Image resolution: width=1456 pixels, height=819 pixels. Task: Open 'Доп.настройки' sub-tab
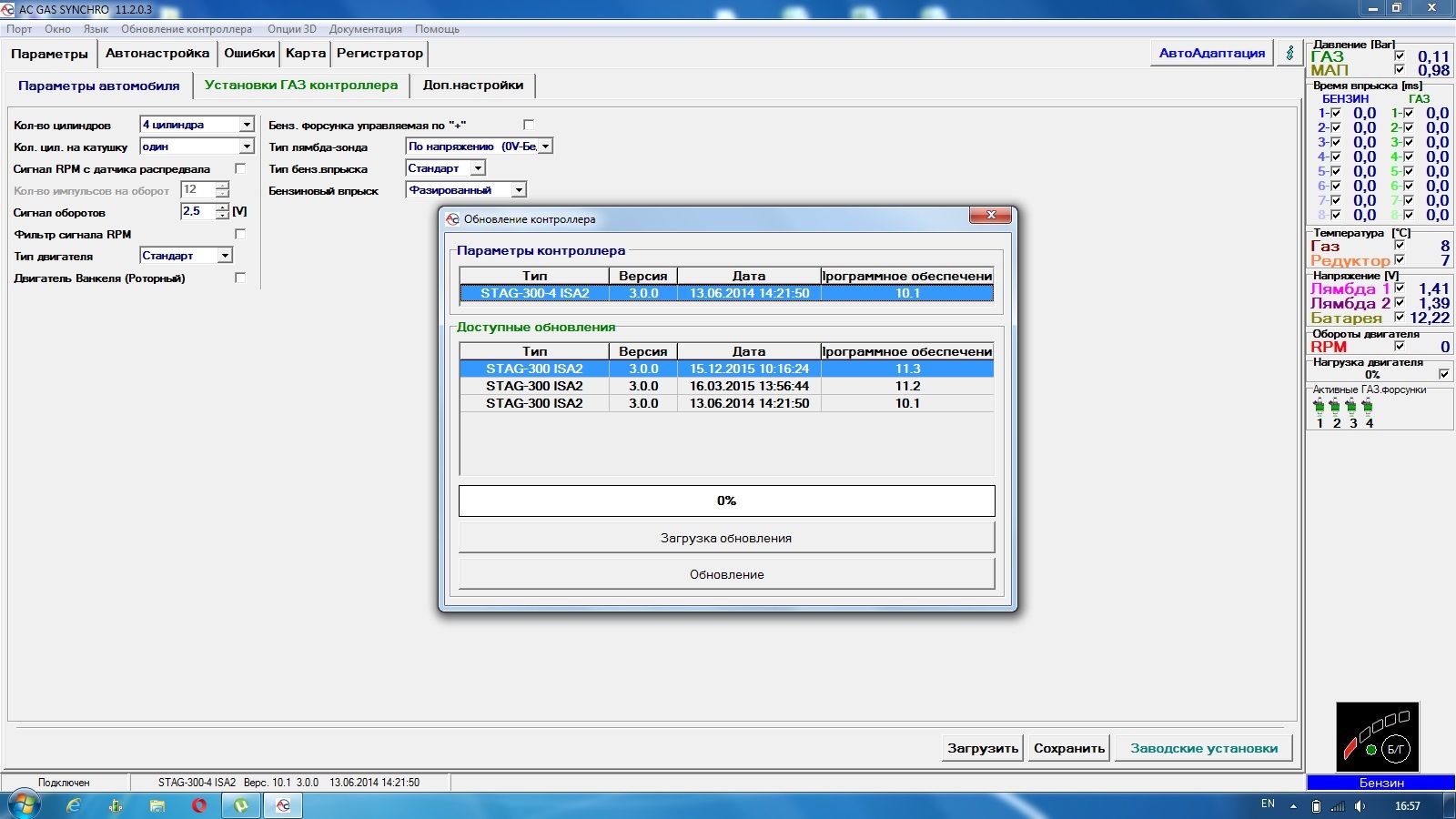(473, 85)
